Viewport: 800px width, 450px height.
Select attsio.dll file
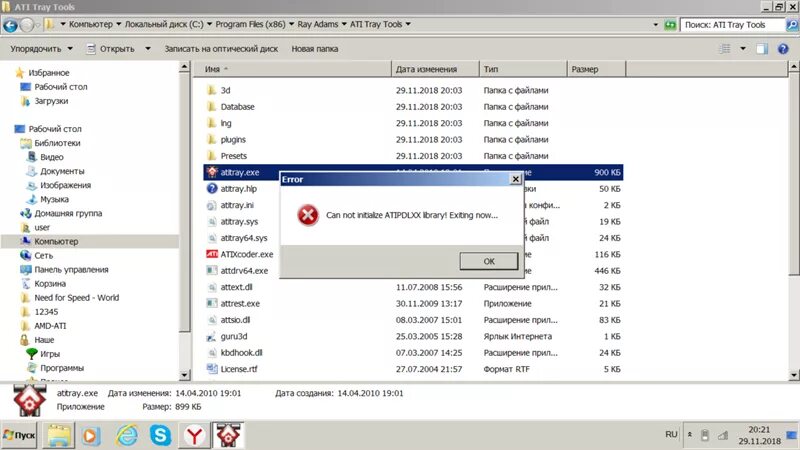[x=235, y=320]
